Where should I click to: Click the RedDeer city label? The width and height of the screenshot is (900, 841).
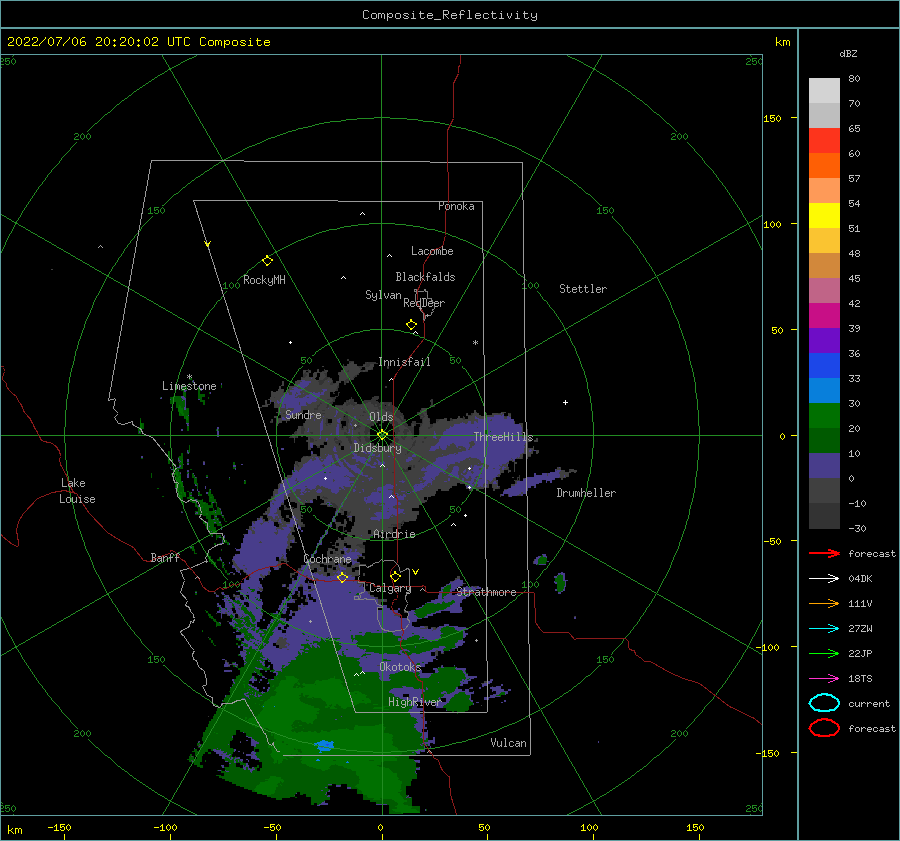[x=424, y=303]
